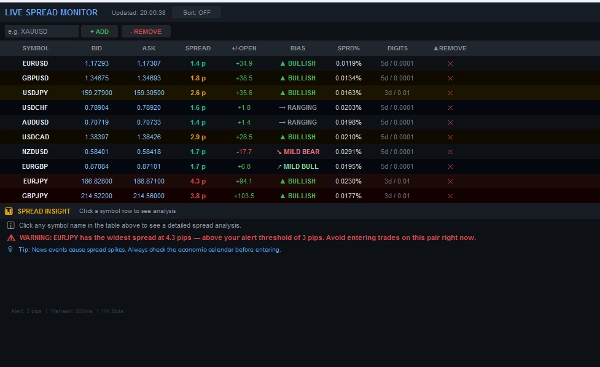The height and width of the screenshot is (367, 600).
Task: Click the GBPJPY +103.5 open change
Action: 244,196
